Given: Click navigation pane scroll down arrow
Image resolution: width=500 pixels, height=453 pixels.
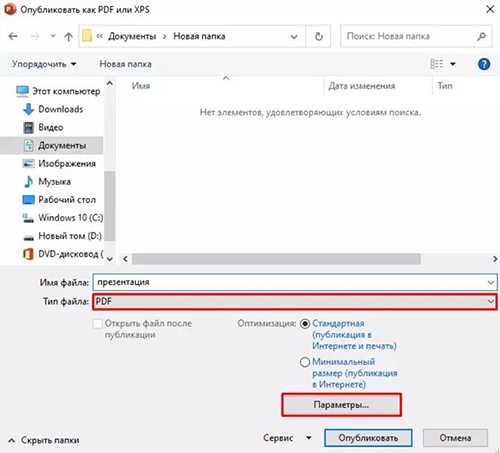Looking at the screenshot, I should tap(110, 259).
